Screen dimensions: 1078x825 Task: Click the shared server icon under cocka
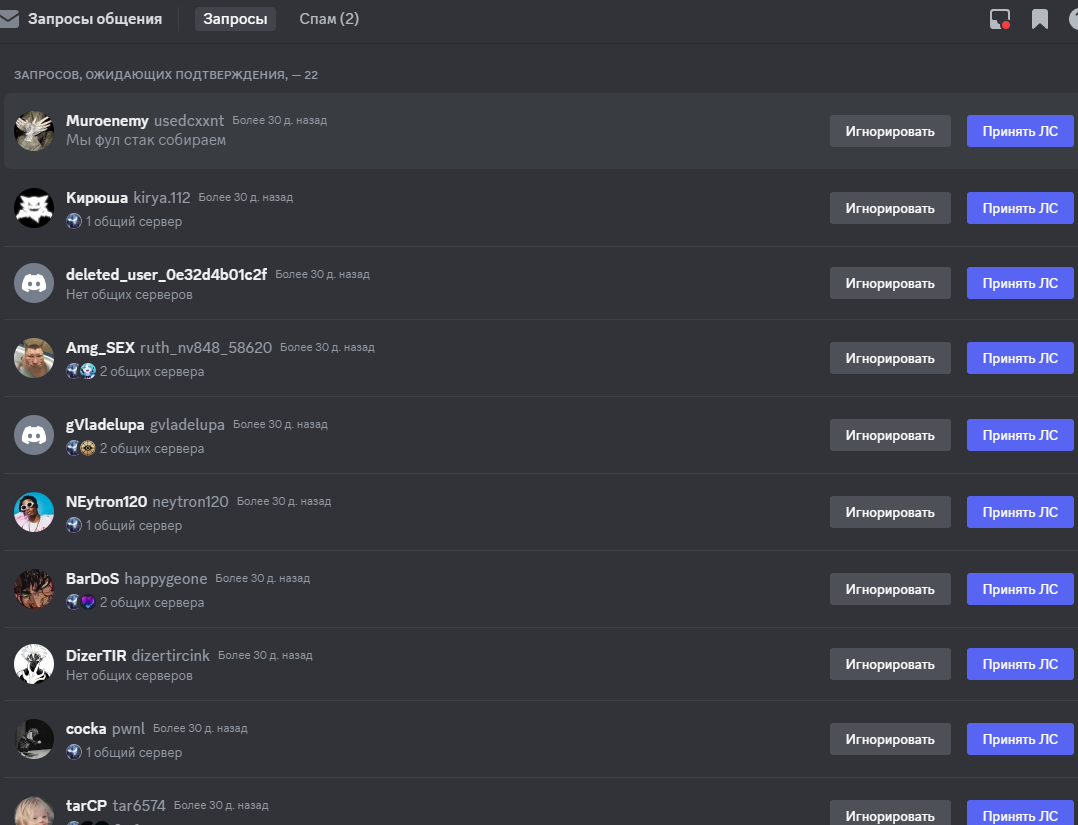pyautogui.click(x=74, y=752)
